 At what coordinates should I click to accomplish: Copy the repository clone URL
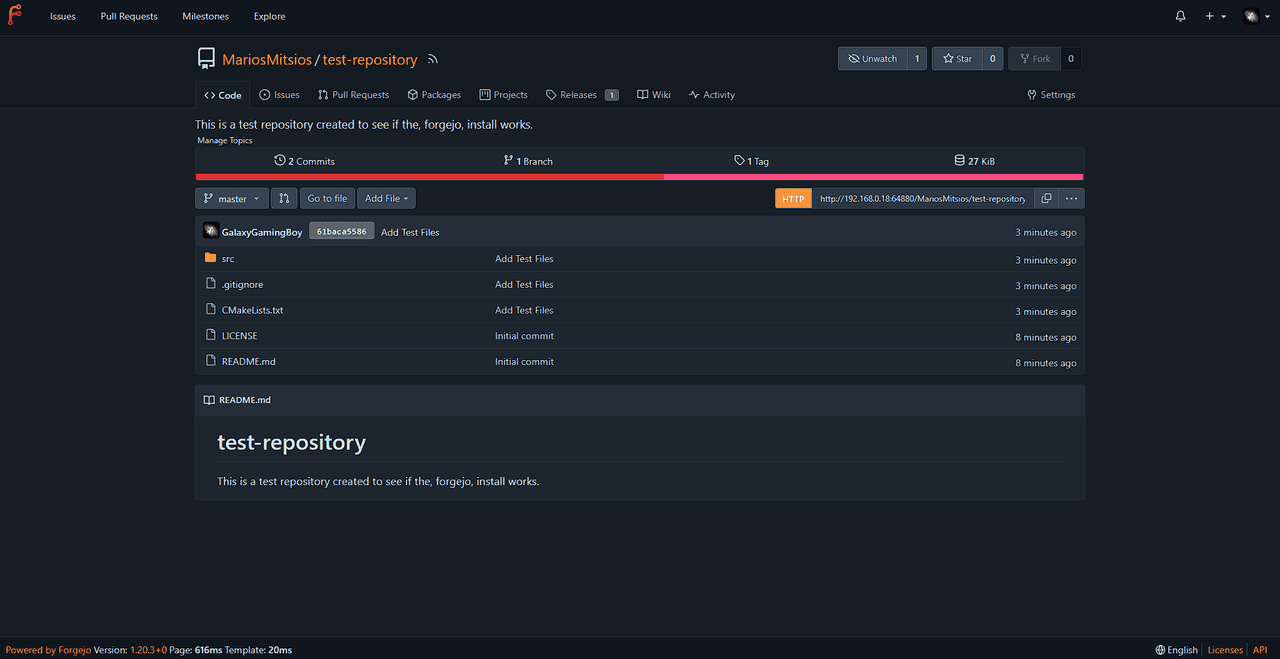(x=1046, y=199)
